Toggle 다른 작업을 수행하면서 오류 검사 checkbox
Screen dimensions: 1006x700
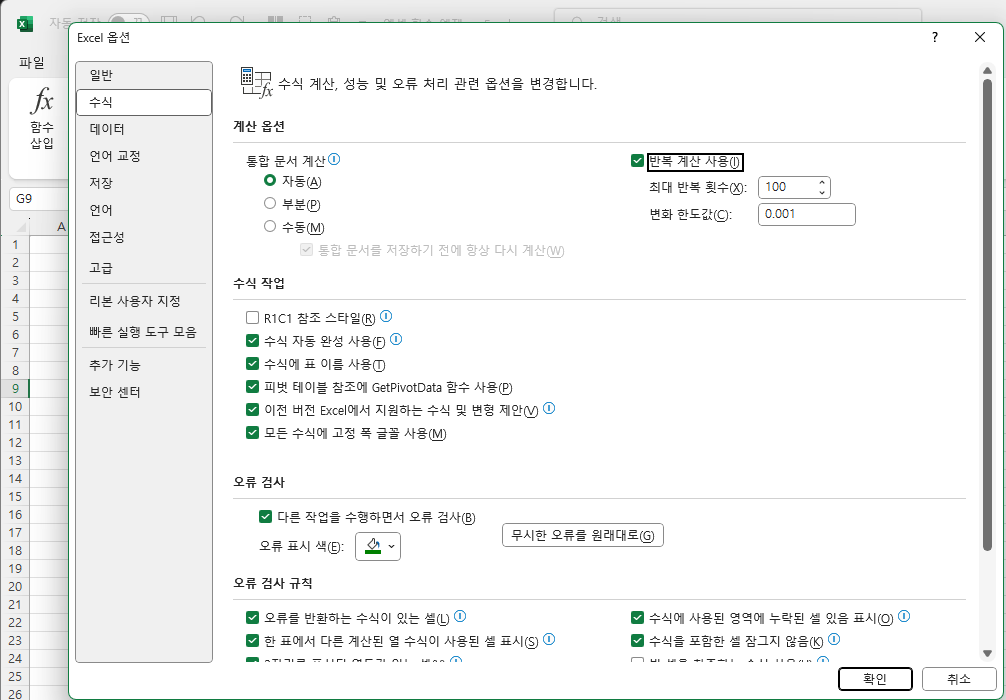pos(265,516)
